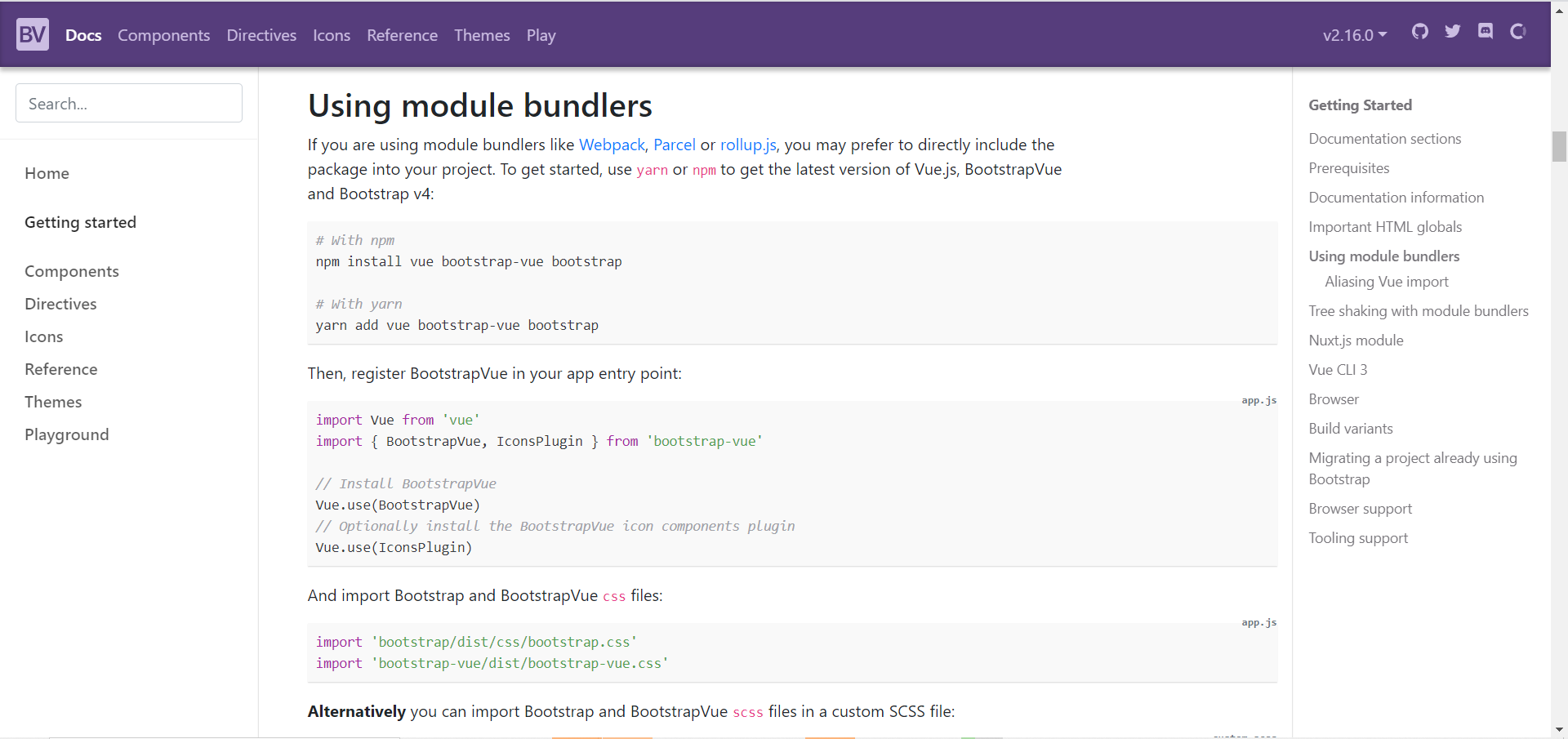This screenshot has height=739, width=1568.
Task: Jump to Getting Started heading in contents
Action: click(x=1360, y=105)
